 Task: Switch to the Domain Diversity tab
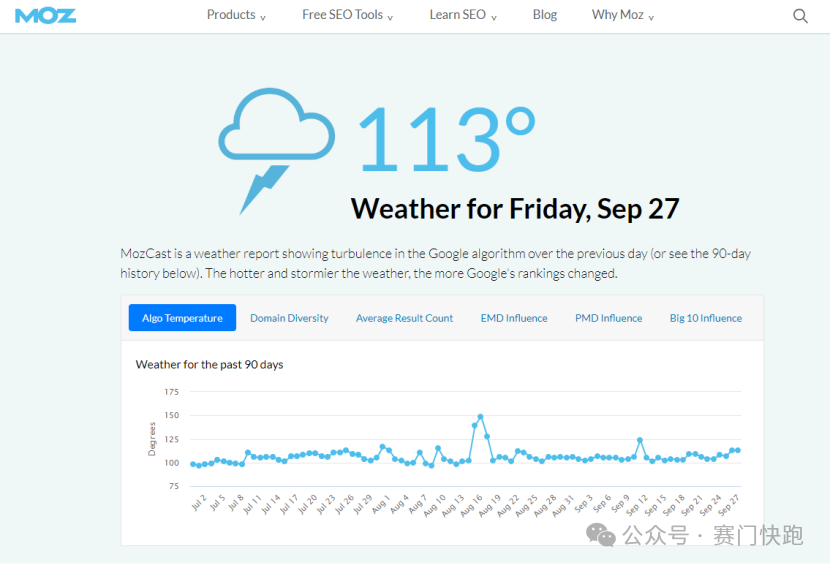(289, 318)
